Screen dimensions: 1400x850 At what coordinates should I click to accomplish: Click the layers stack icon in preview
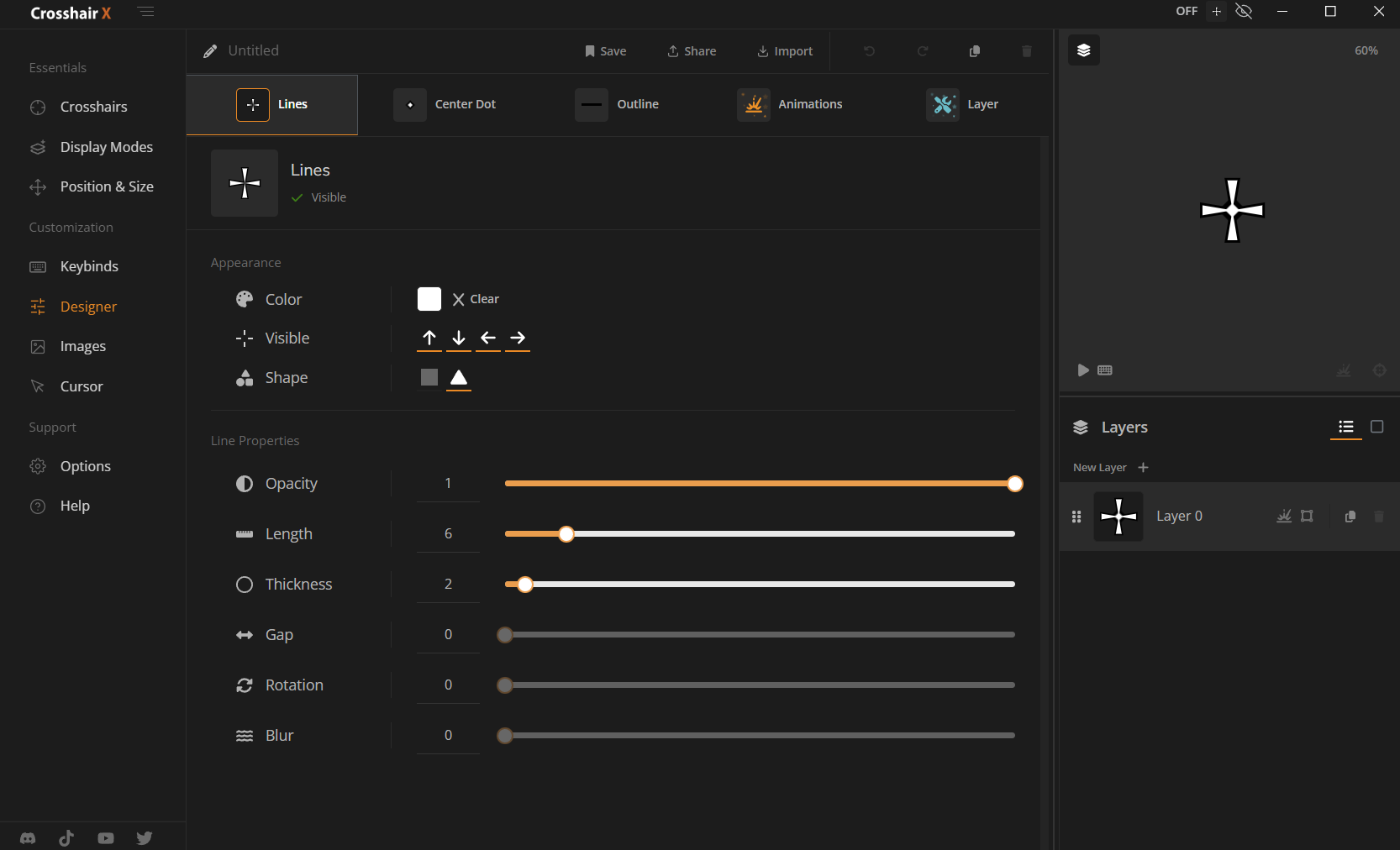[1083, 50]
